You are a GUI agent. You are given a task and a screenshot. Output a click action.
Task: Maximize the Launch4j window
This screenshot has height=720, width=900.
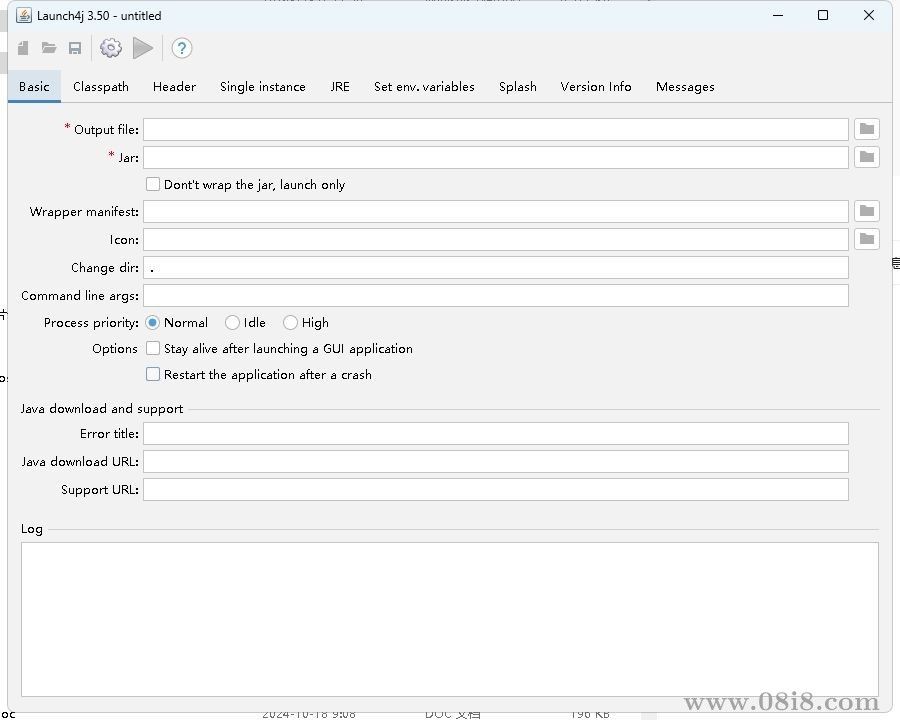823,16
